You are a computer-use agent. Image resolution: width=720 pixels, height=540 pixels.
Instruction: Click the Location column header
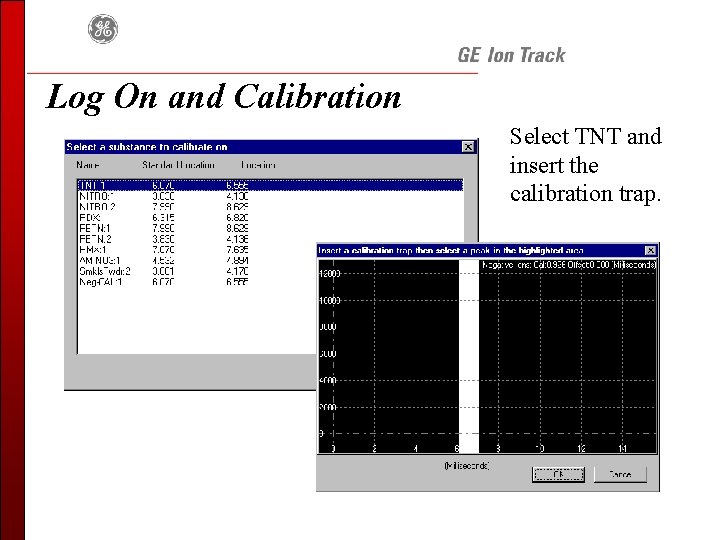258,165
